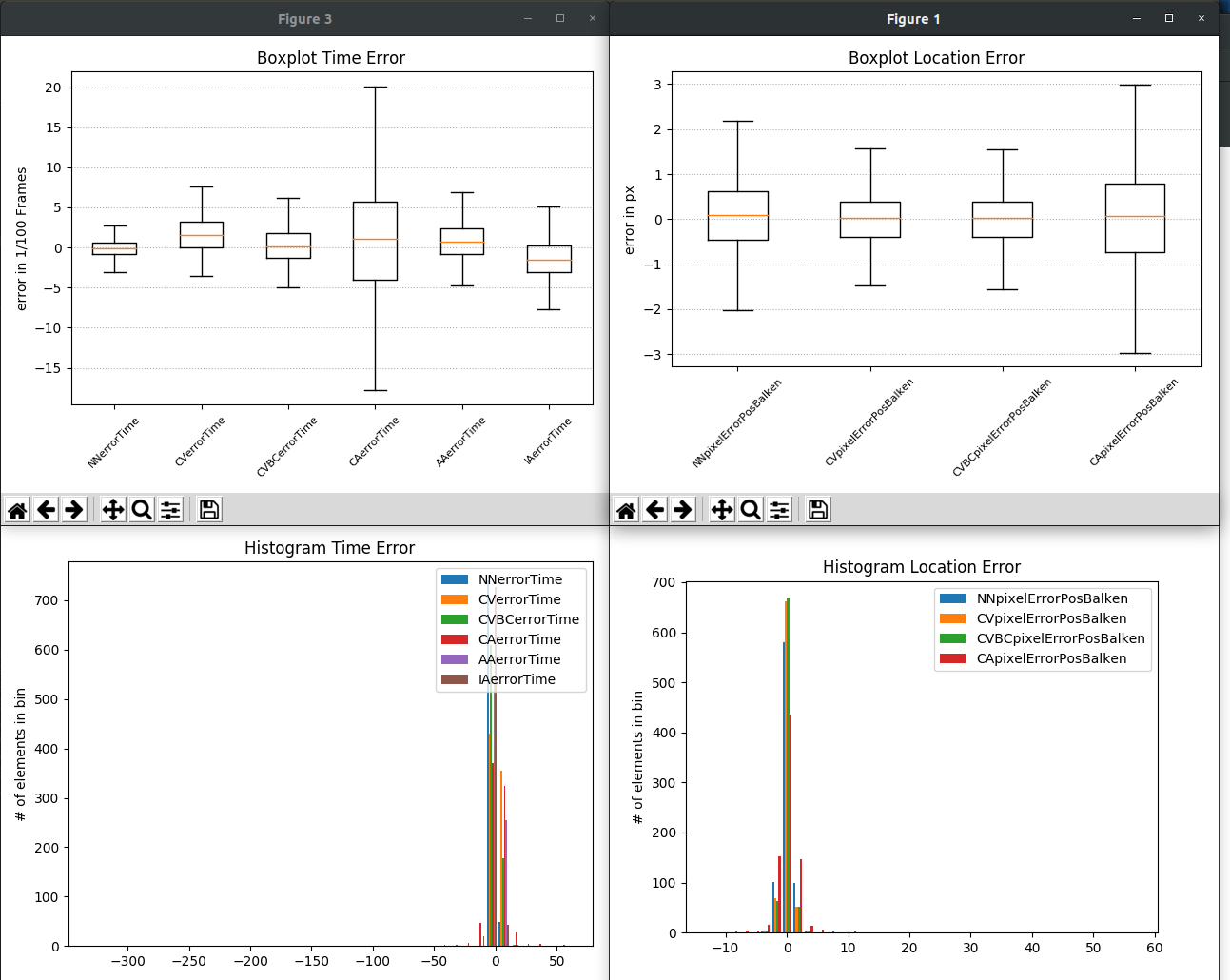Reset the view with Home in Figure 3
The width and height of the screenshot is (1230, 980).
click(x=18, y=510)
